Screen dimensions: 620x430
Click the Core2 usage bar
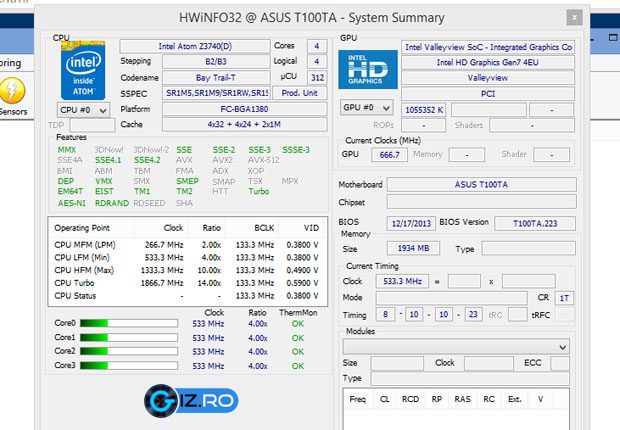[x=129, y=351]
